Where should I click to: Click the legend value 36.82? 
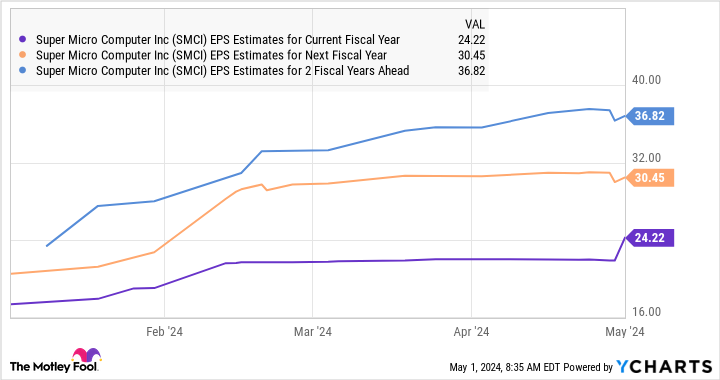point(472,71)
